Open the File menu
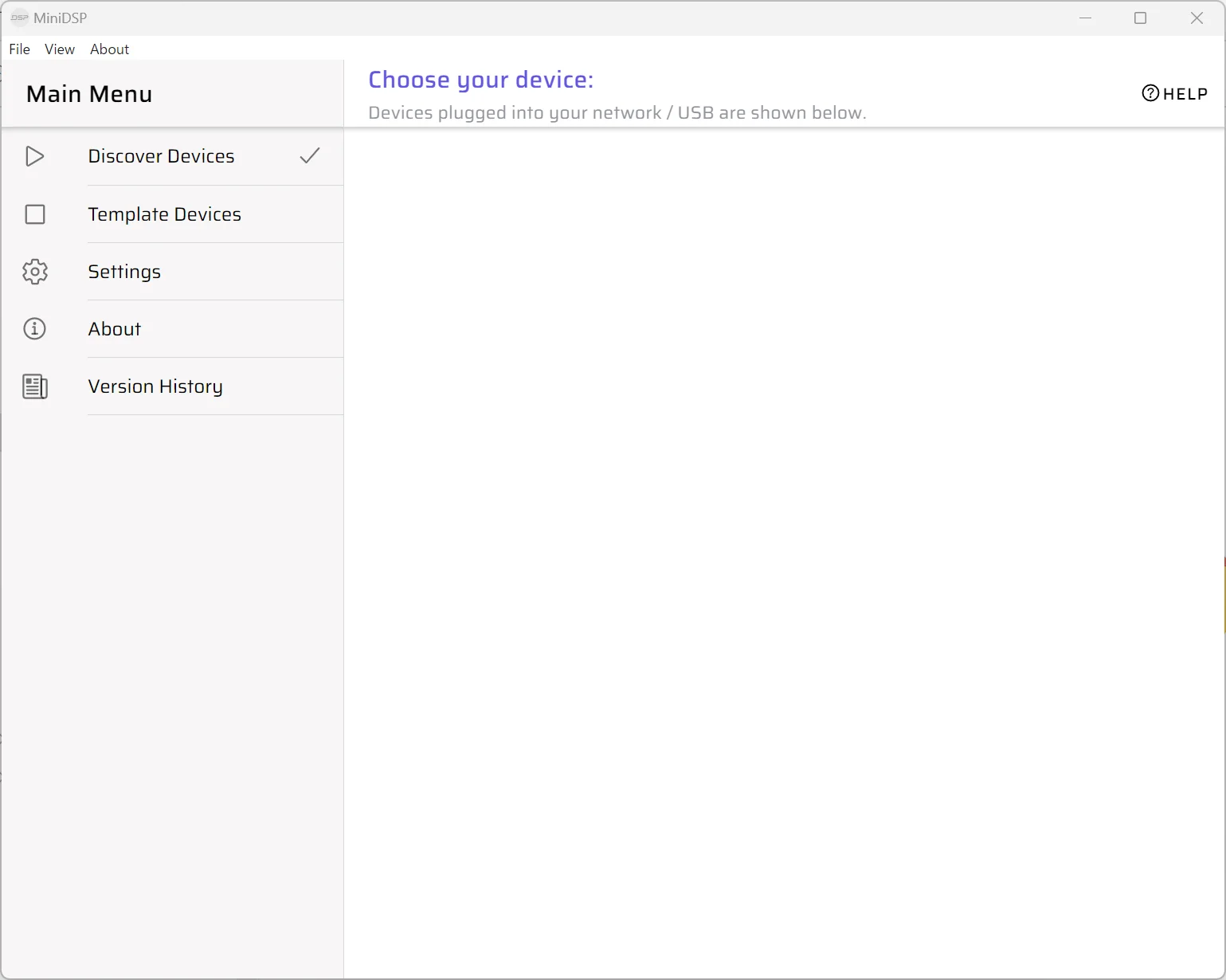This screenshot has height=980, width=1226. tap(19, 49)
